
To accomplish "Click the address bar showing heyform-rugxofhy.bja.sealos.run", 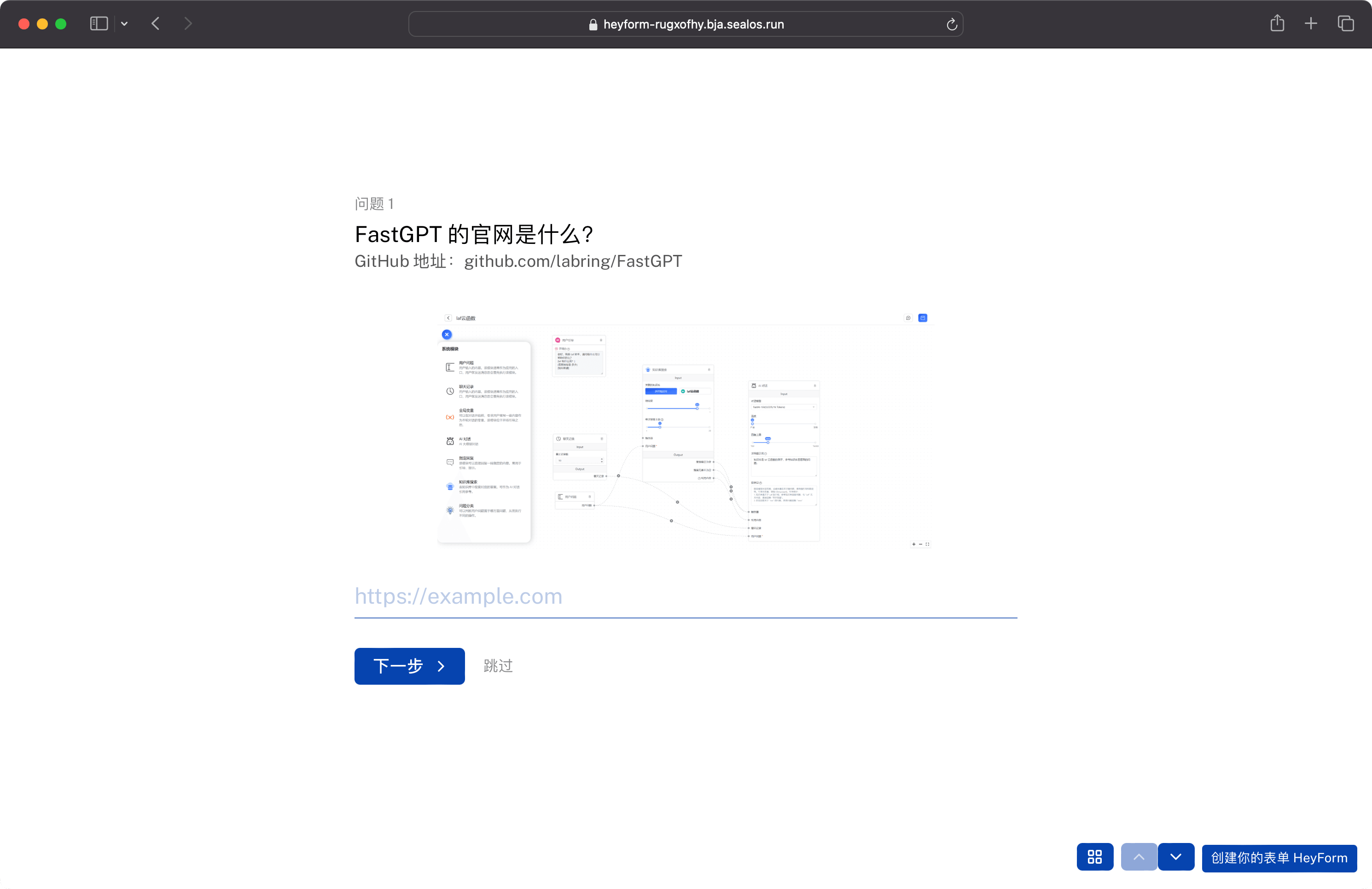I will click(686, 24).
